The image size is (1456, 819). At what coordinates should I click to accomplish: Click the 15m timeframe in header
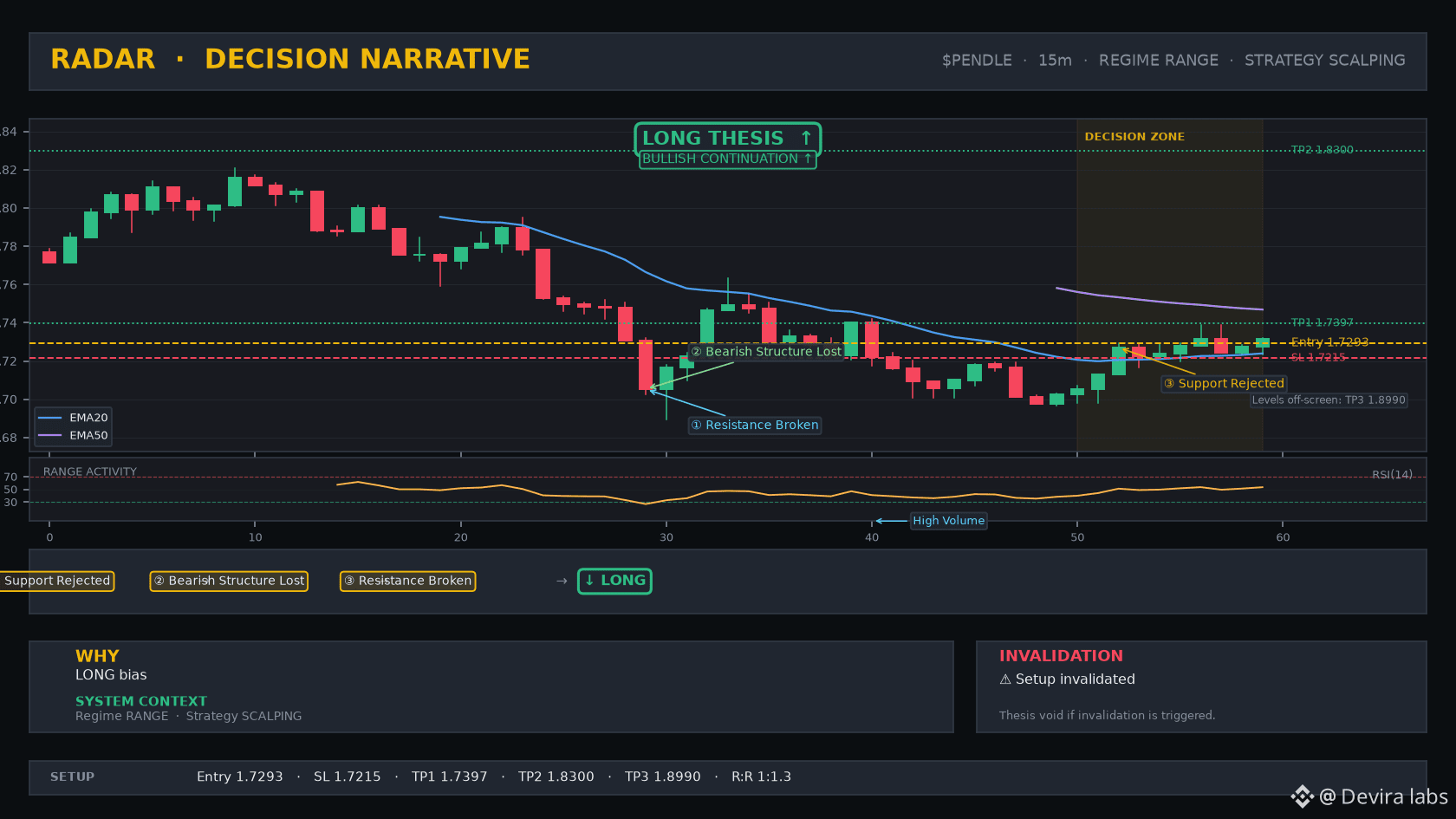point(1055,61)
